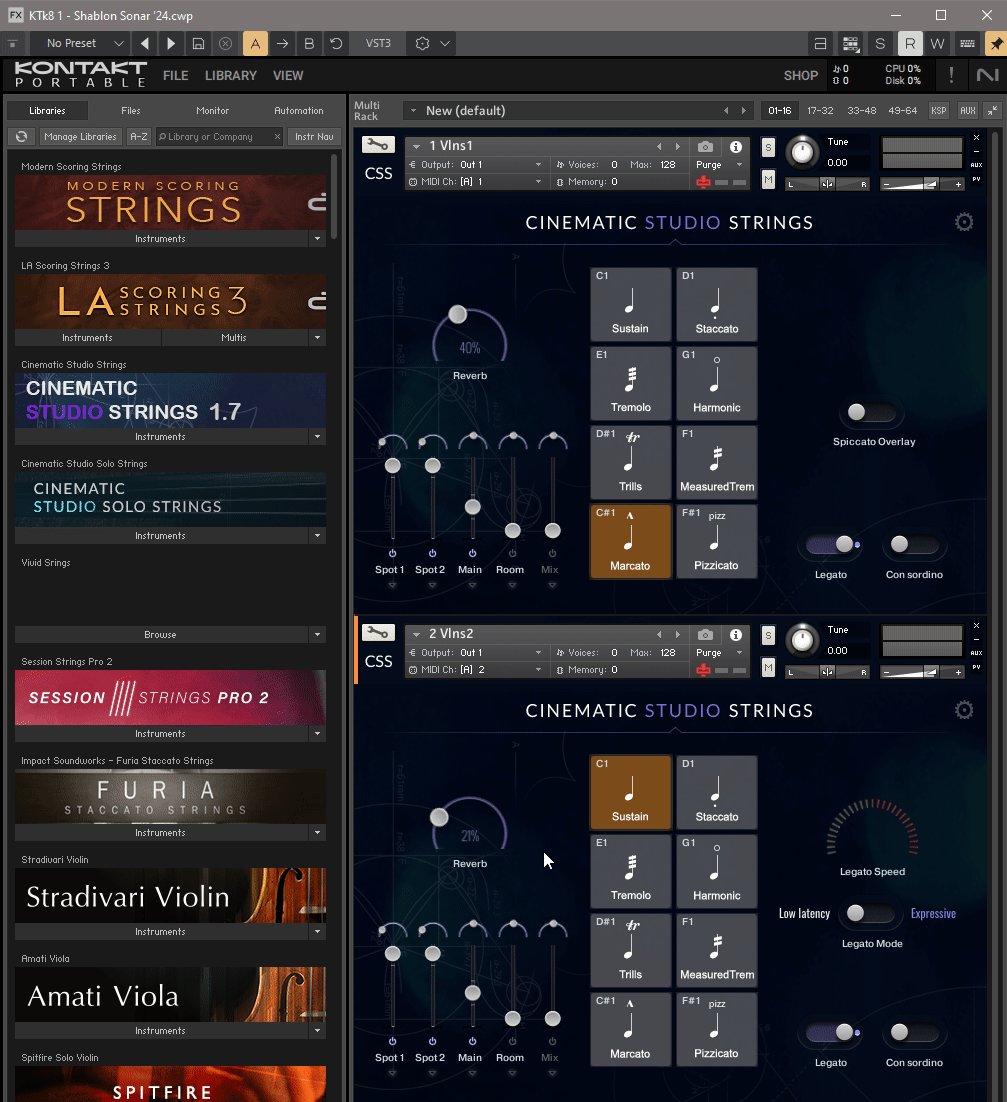This screenshot has width=1007, height=1102.
Task: Open settings gear of Vlns2 instrument
Action: click(x=964, y=711)
